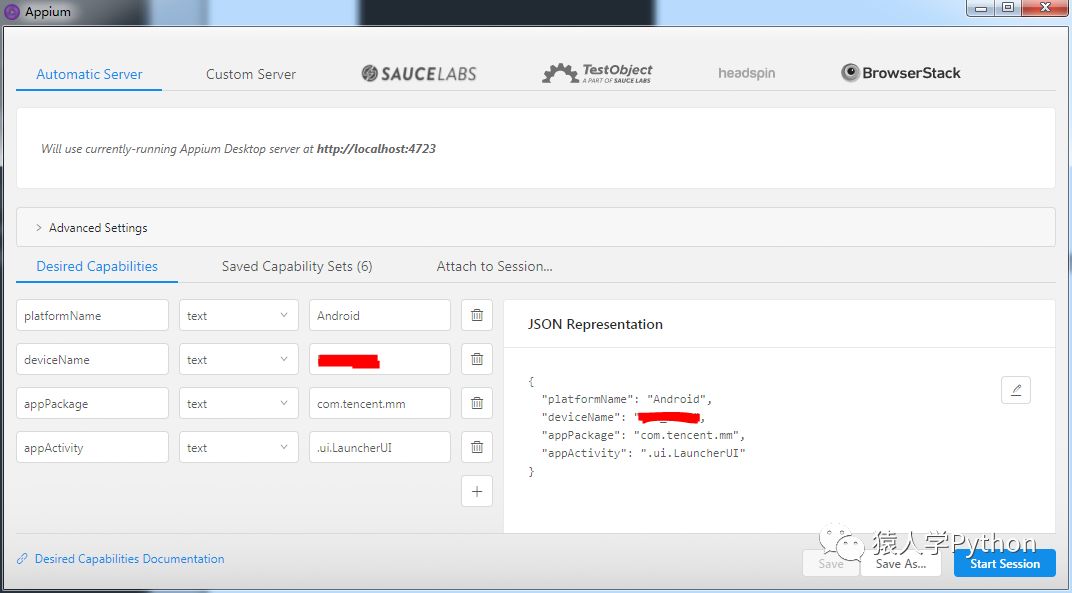Select the Sauce Labs server tab
The width and height of the screenshot is (1072, 593).
(419, 73)
